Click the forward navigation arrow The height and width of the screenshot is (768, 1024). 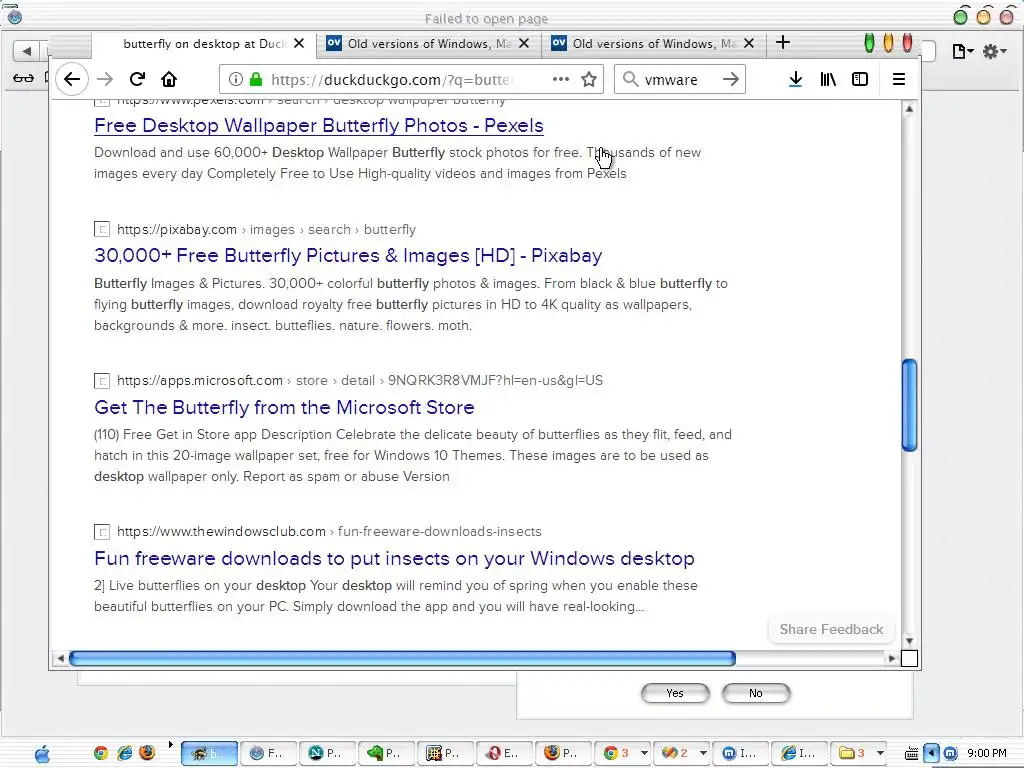click(x=104, y=80)
